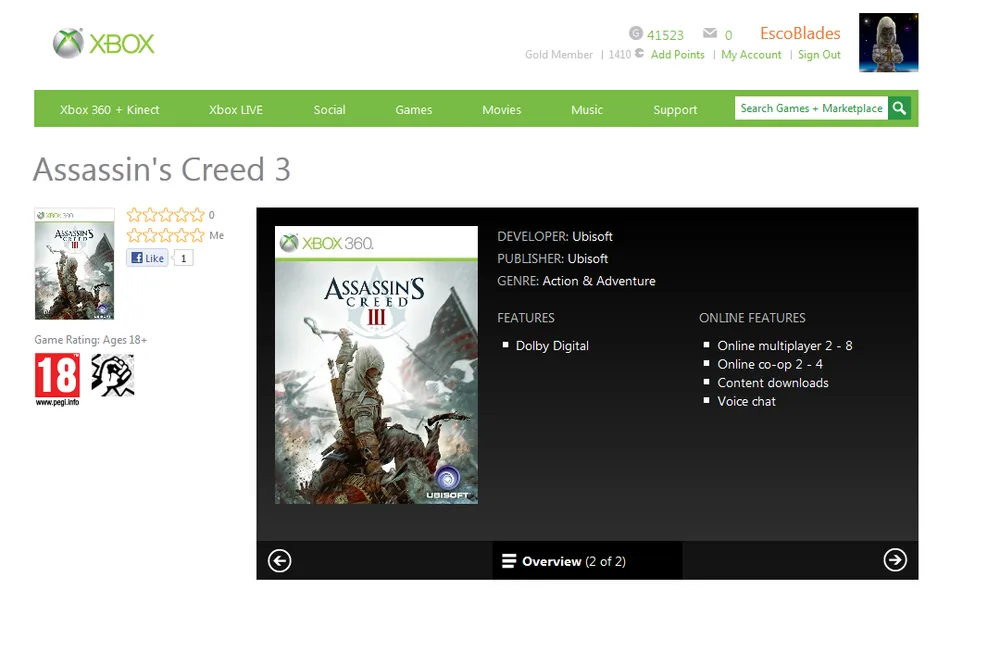Image resolution: width=1000 pixels, height=653 pixels.
Task: Click GENRE: Action & Adventure text
Action: pos(577,281)
